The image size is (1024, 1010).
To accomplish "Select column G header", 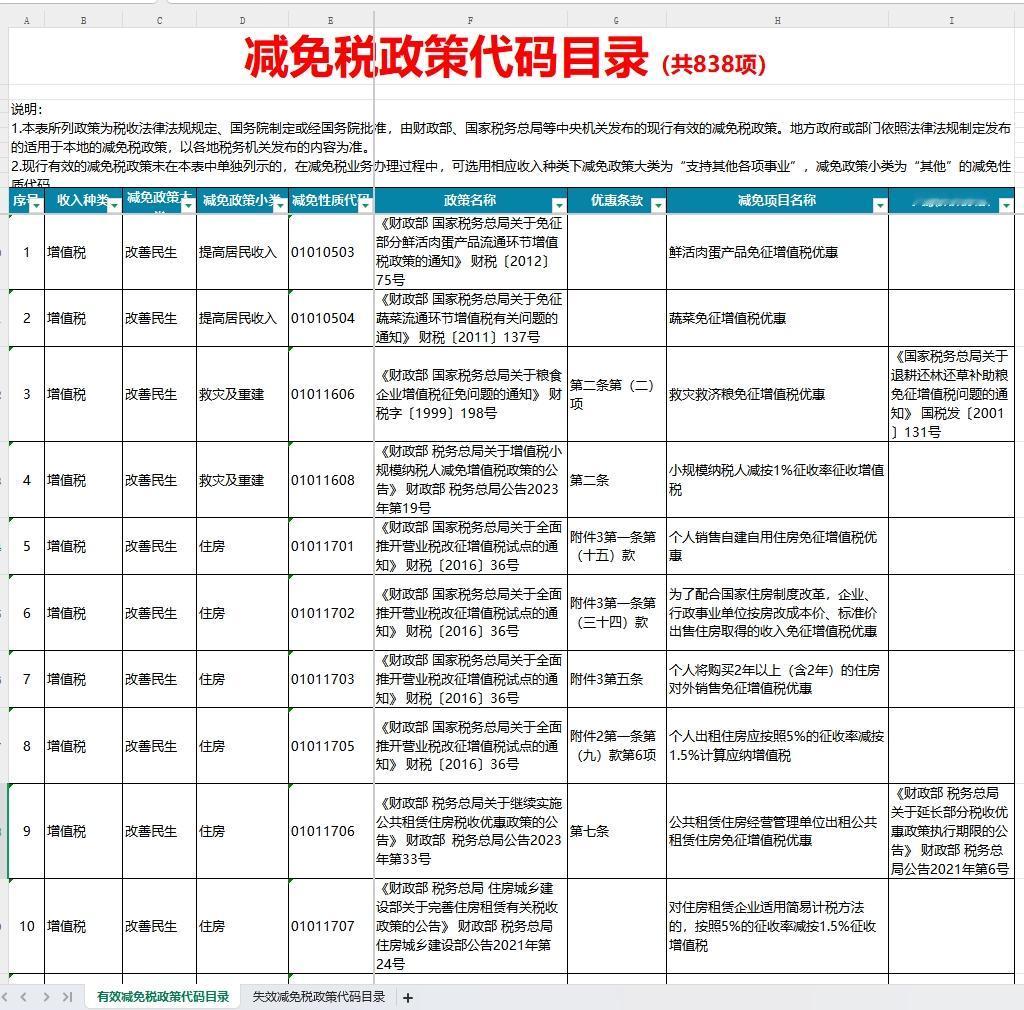I will tap(616, 20).
